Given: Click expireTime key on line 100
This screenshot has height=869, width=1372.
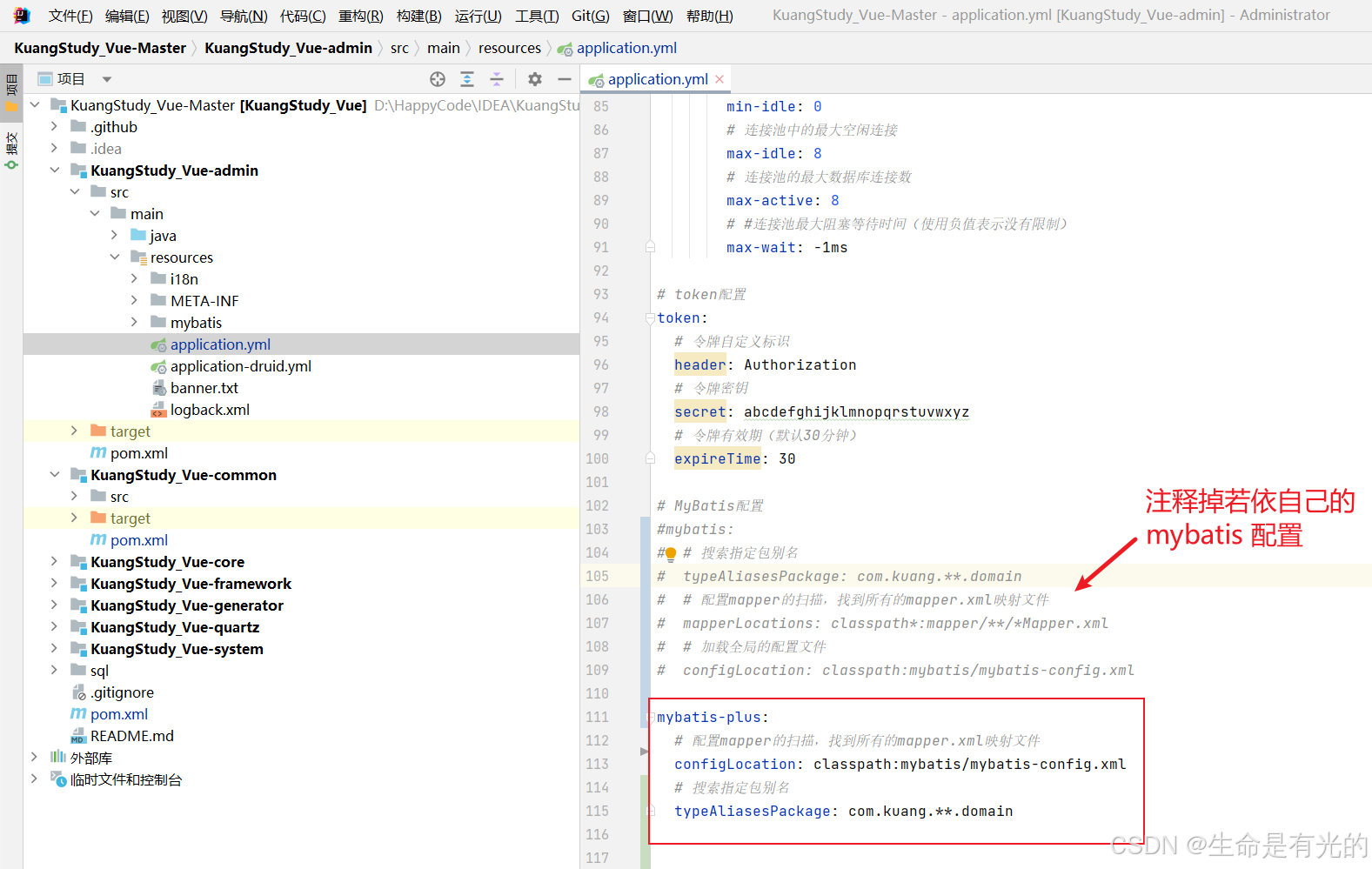Looking at the screenshot, I should (x=717, y=459).
